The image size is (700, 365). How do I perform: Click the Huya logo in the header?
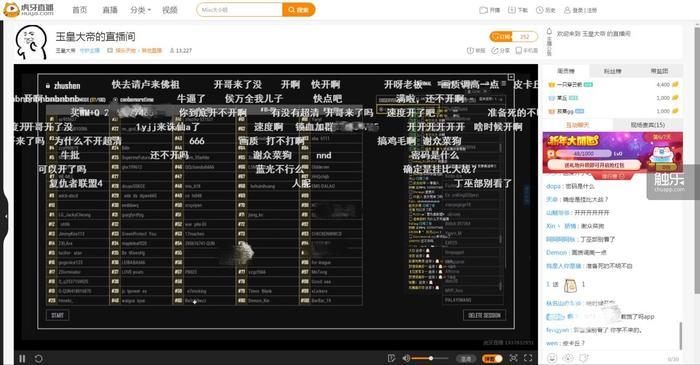tap(29, 9)
